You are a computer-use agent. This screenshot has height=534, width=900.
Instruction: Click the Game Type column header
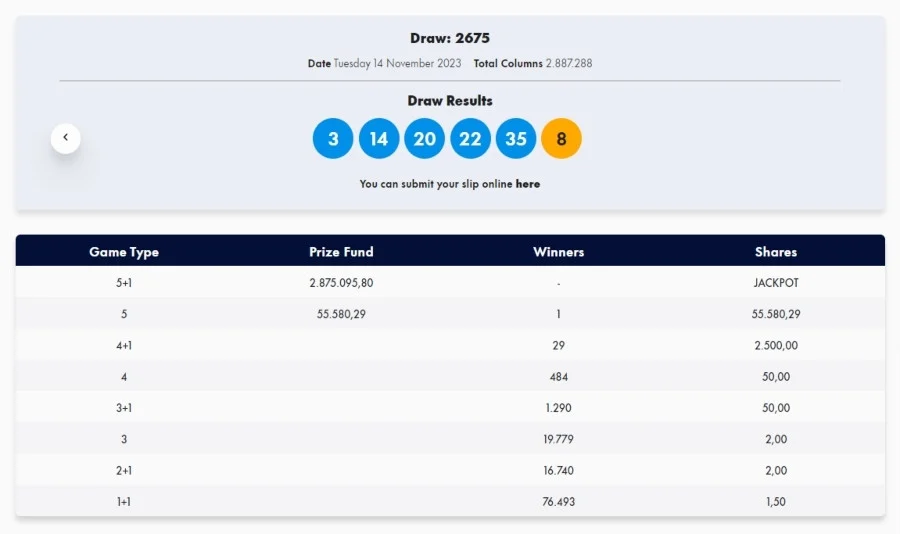124,252
